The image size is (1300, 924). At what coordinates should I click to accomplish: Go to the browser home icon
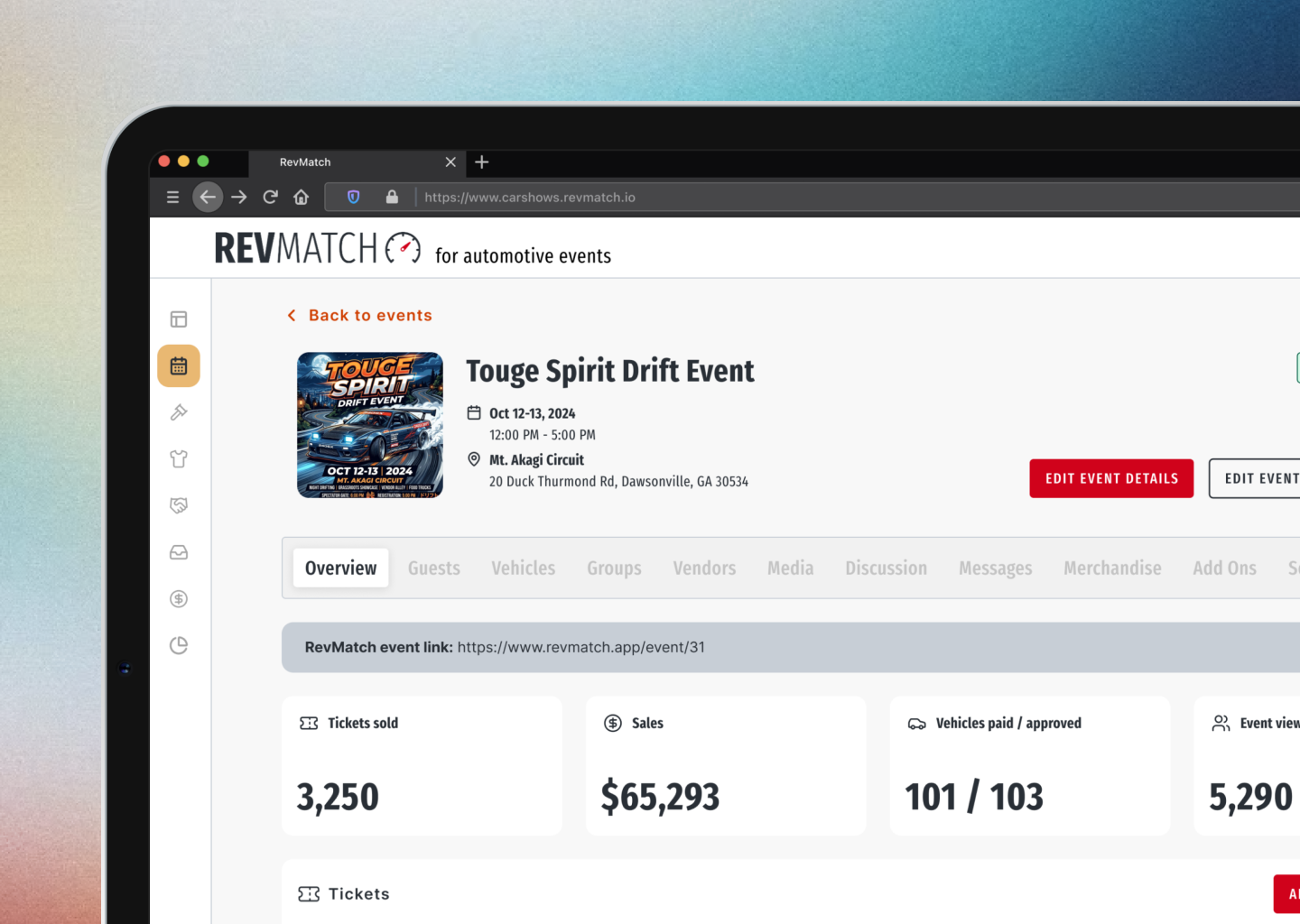coord(302,197)
